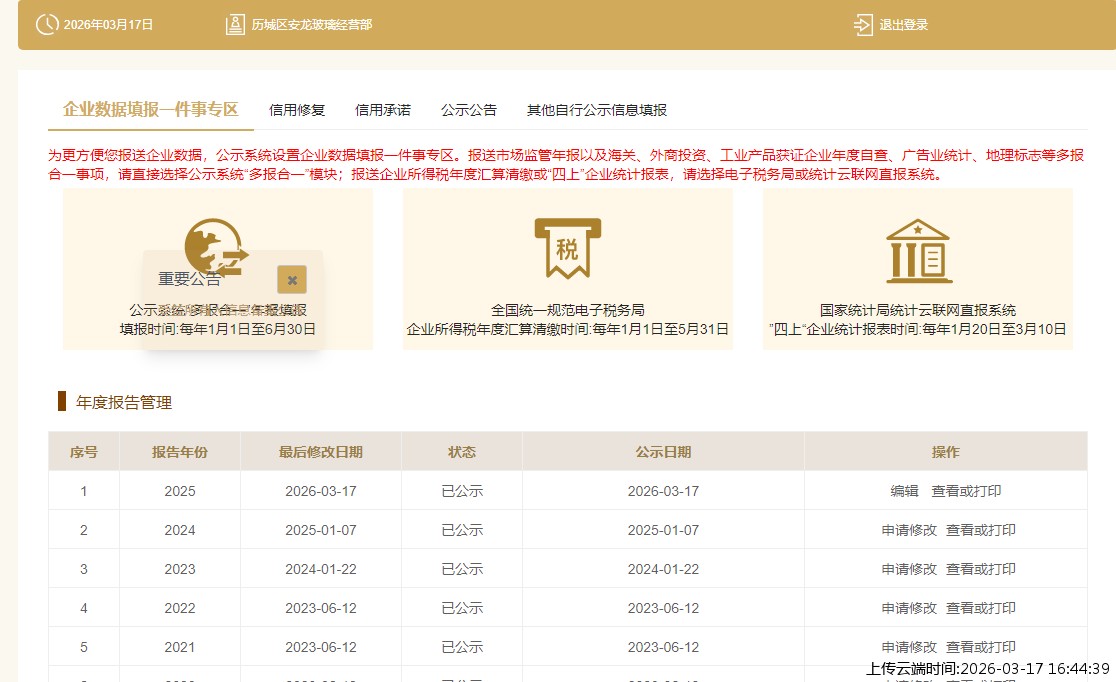Screen dimensions: 1116x682
Task: Select the enterprise badge icon next to 历城区安龙玻璃经营部
Action: (233, 24)
